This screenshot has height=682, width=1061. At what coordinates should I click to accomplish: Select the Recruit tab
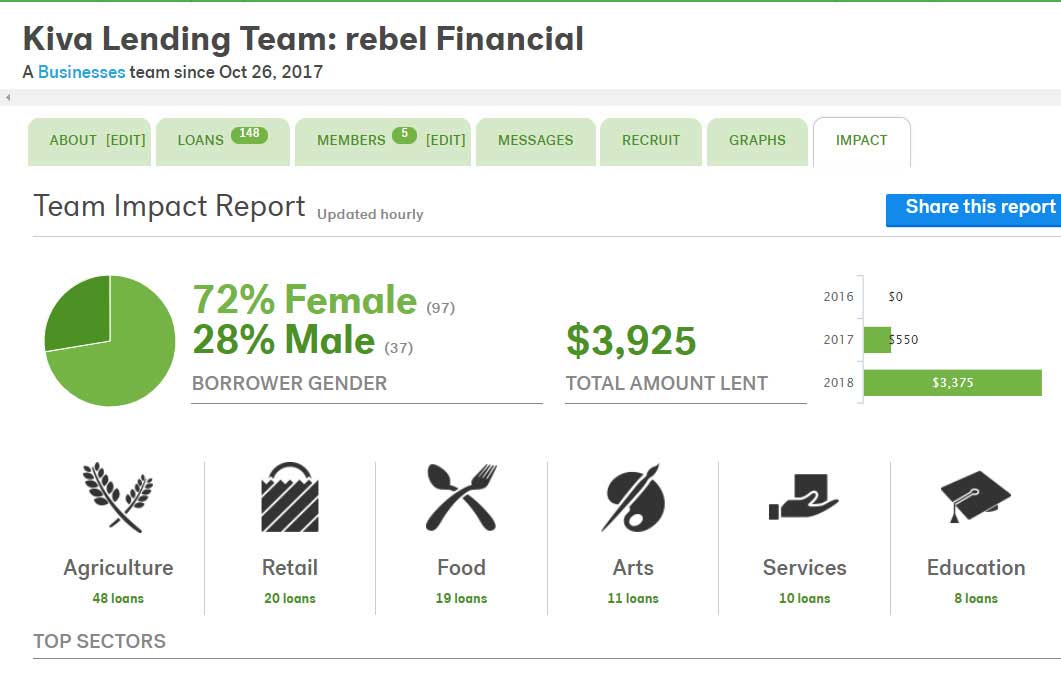click(x=651, y=141)
